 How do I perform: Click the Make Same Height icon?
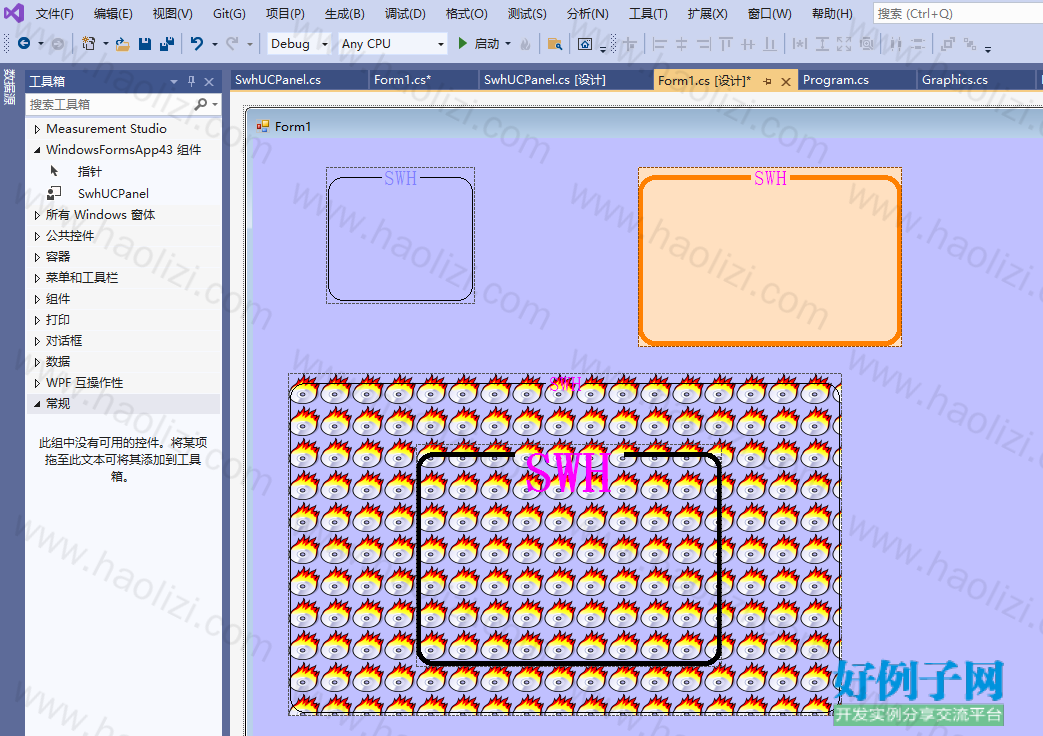(822, 44)
